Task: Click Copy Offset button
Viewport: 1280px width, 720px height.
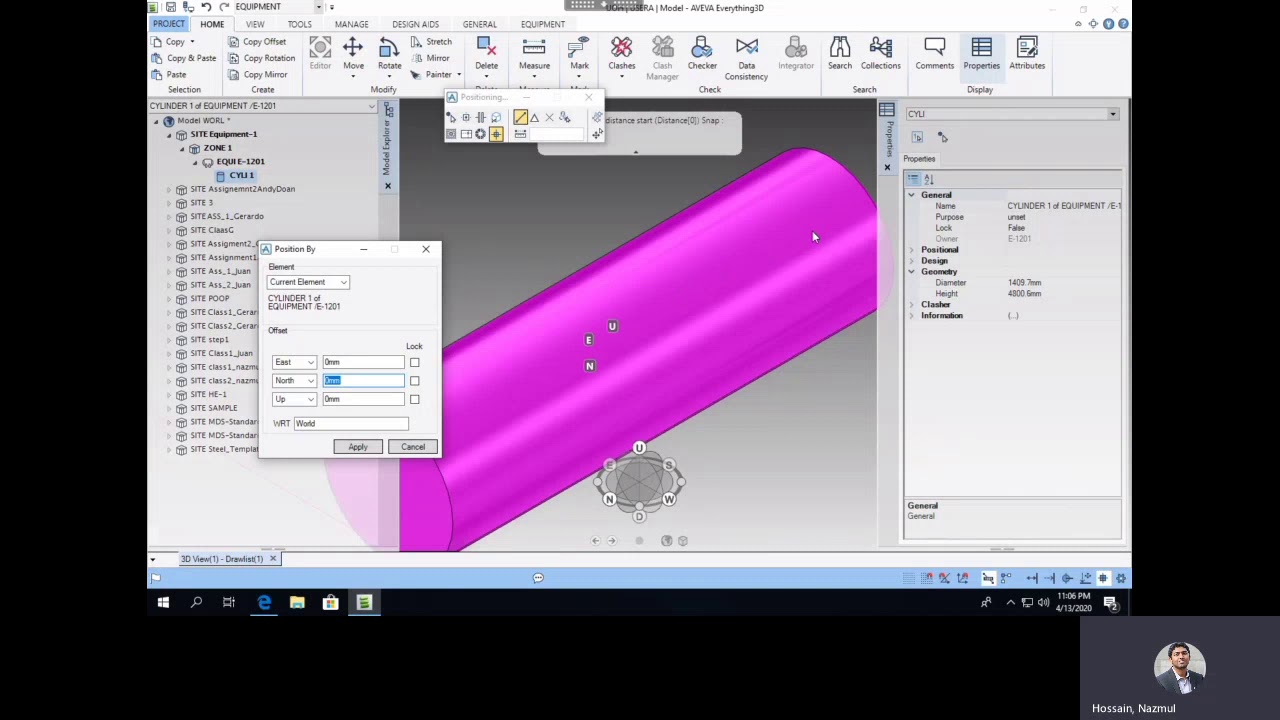Action: pos(256,42)
